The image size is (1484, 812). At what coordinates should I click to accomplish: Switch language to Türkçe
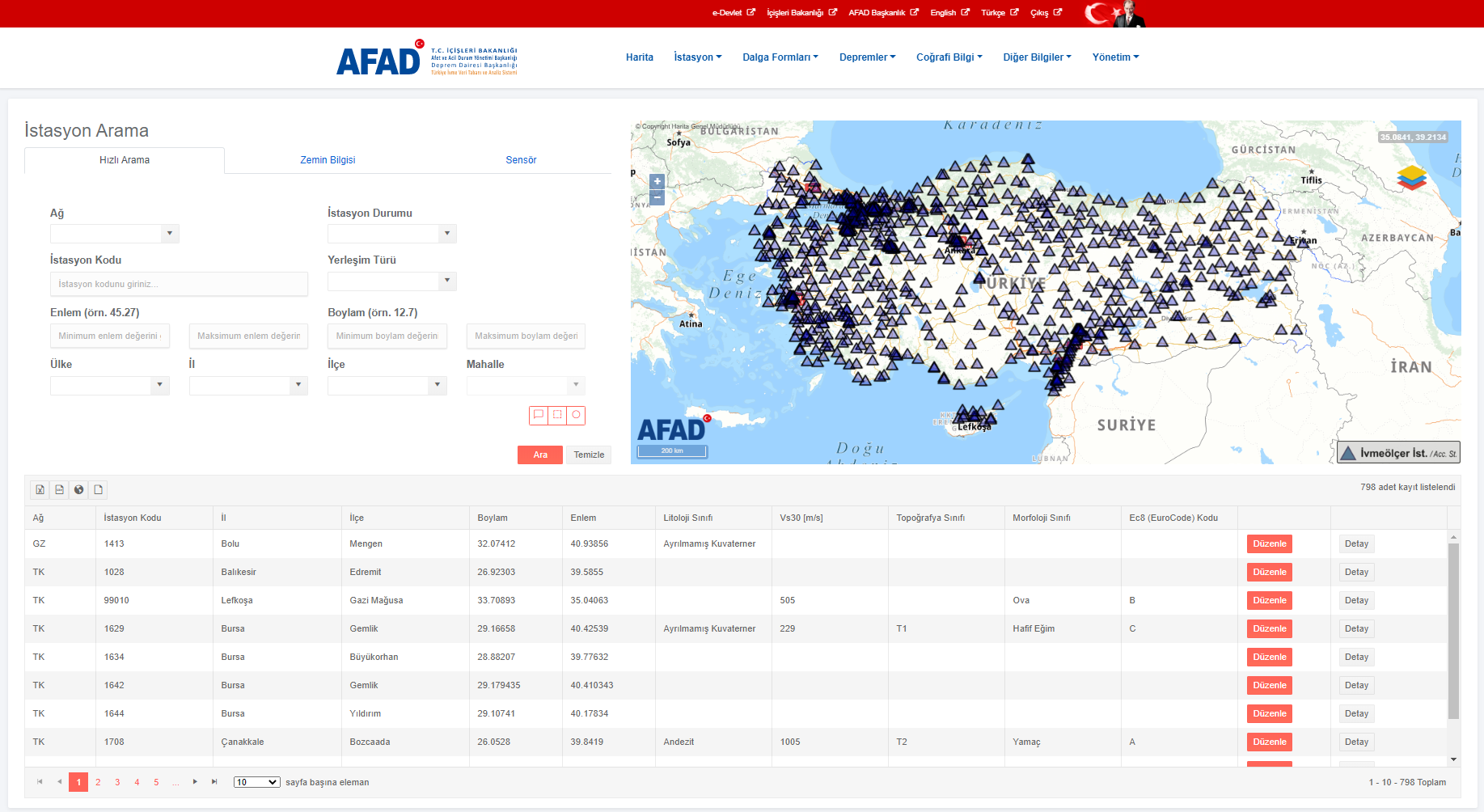tap(1000, 13)
